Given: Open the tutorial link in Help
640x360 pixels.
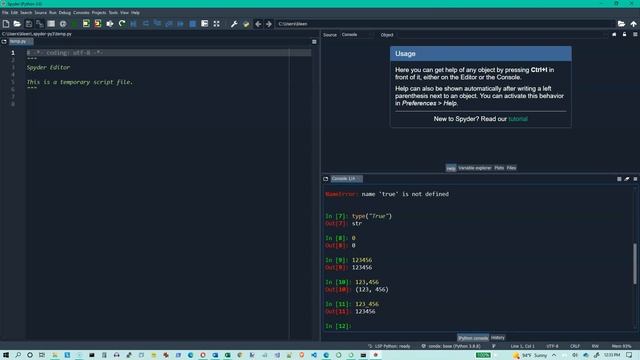Looking at the screenshot, I should point(518,119).
